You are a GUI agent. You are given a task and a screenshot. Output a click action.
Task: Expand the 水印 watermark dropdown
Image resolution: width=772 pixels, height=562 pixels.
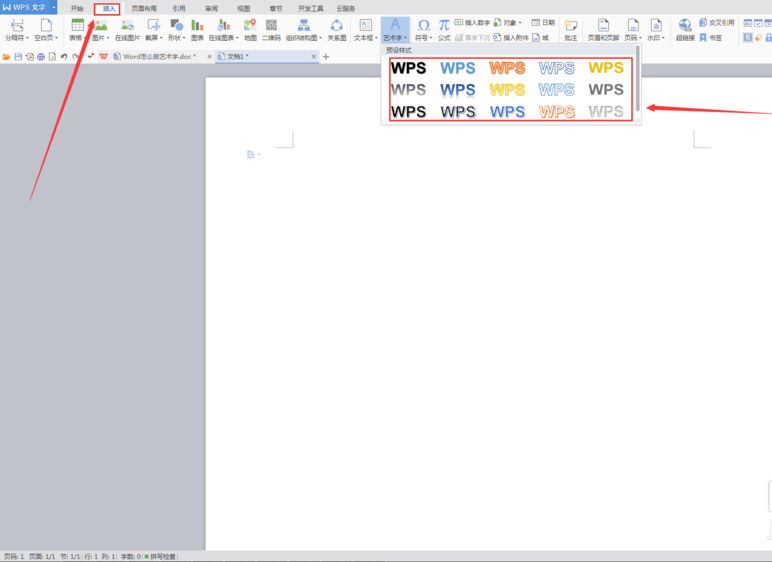click(x=663, y=38)
